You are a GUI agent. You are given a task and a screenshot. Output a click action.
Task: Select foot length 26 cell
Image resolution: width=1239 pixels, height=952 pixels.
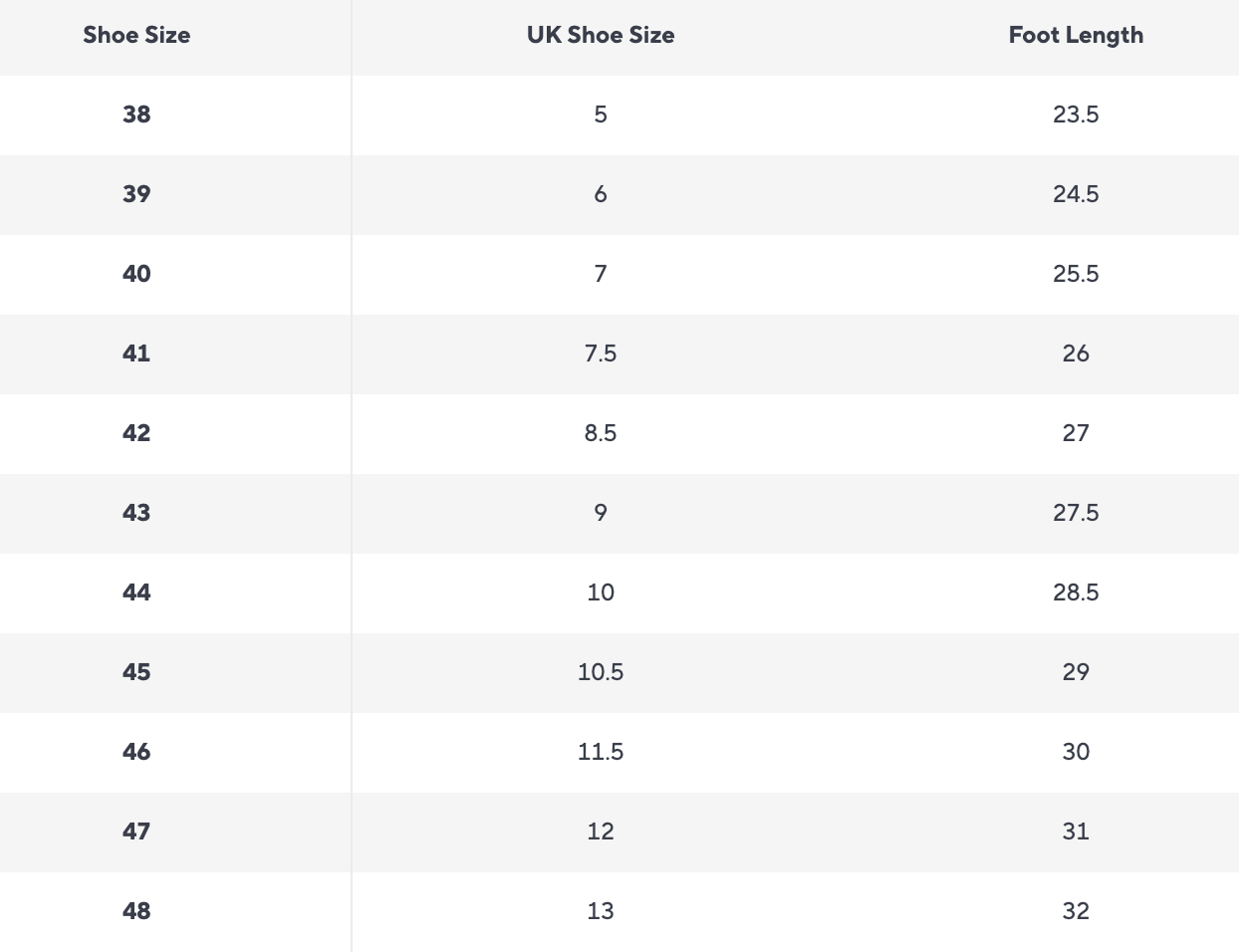1076,354
